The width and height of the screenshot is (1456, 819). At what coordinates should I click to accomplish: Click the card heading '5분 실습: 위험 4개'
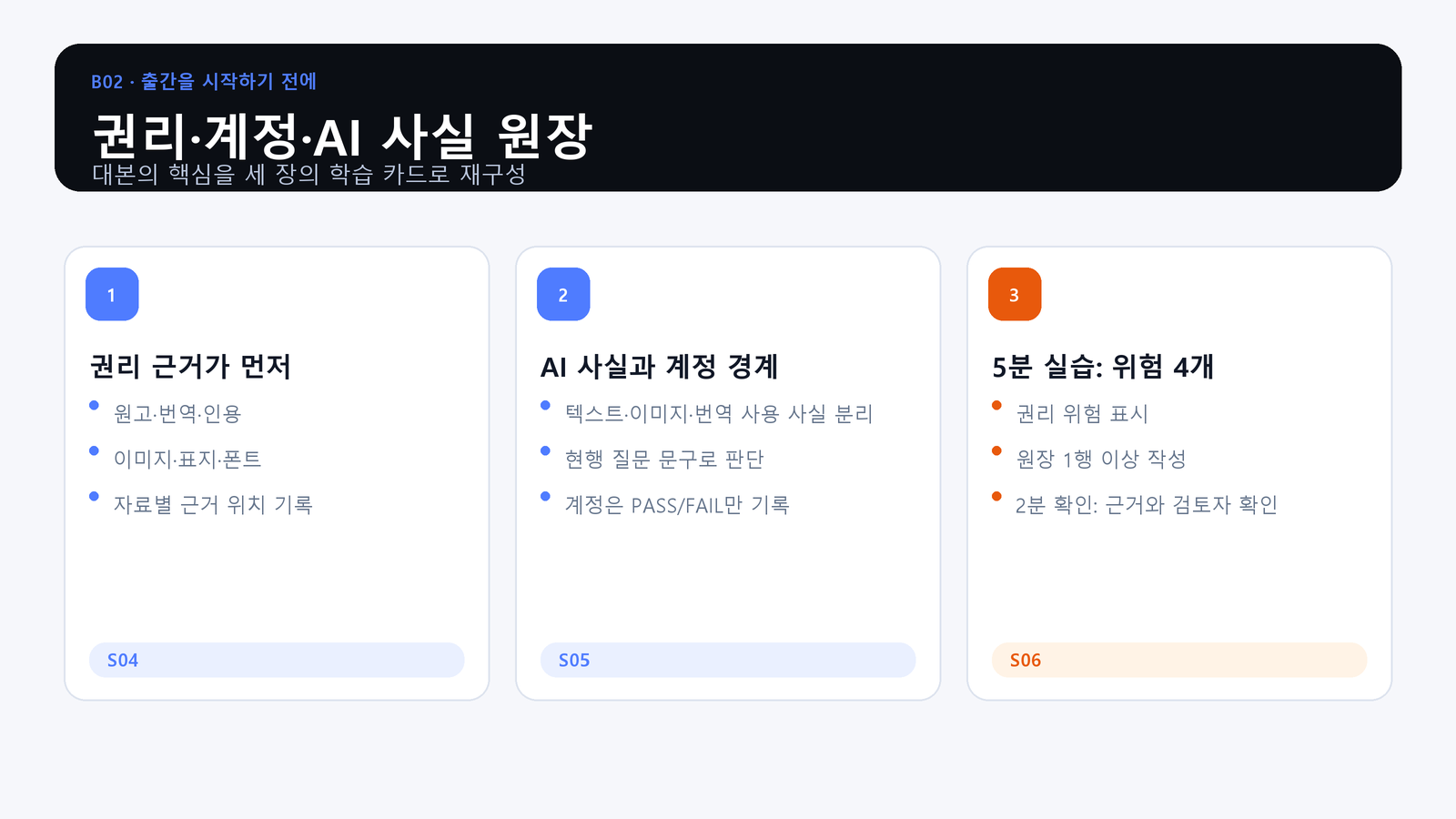click(1103, 367)
